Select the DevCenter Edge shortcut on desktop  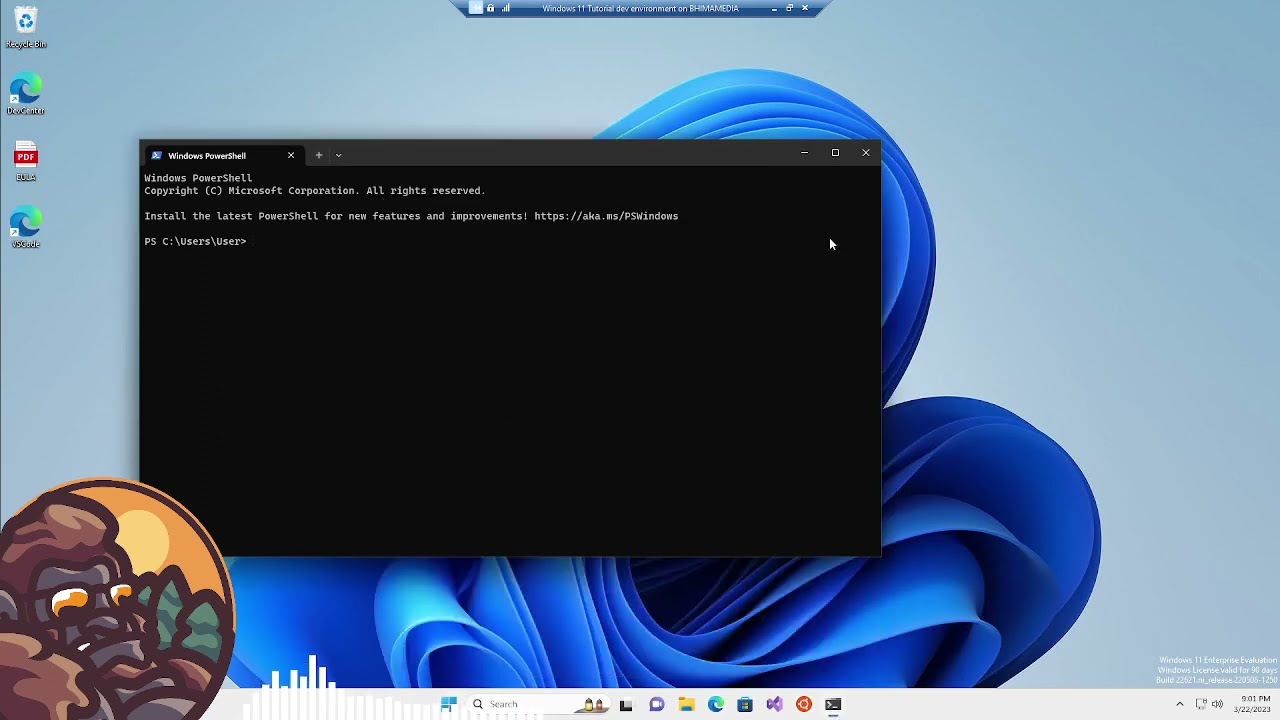25,94
